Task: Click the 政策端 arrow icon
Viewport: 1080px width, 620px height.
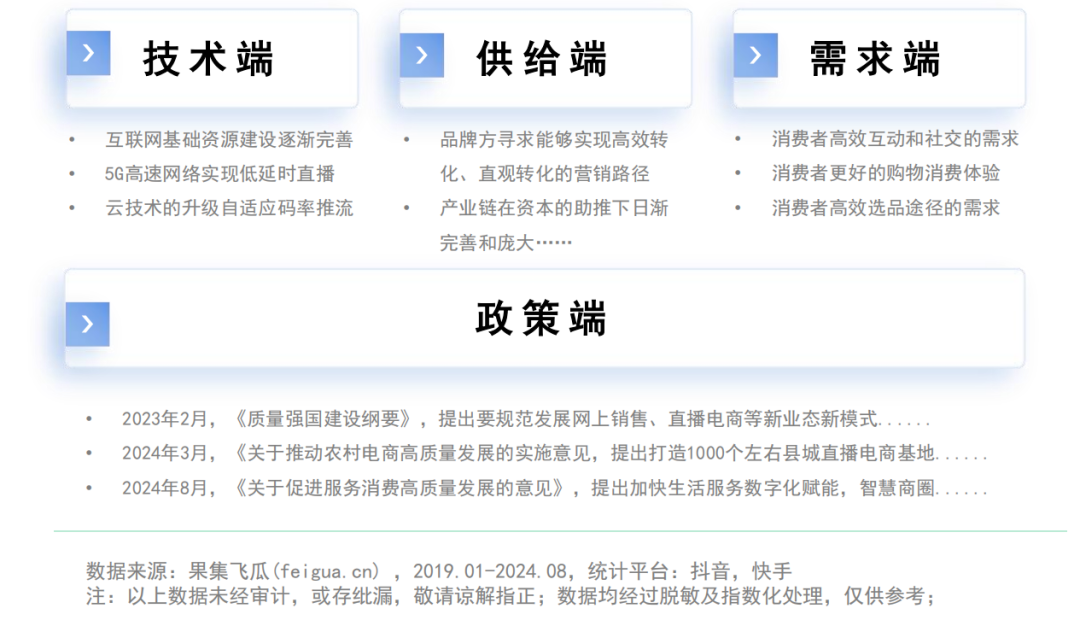Action: tap(88, 322)
